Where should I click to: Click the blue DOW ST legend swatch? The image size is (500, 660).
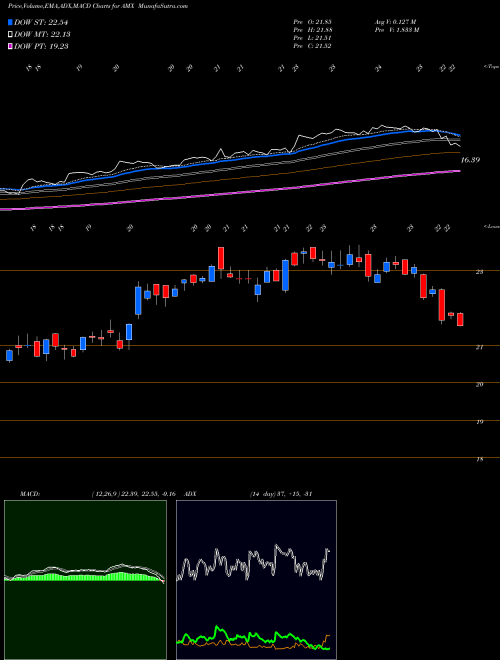tap(10, 22)
